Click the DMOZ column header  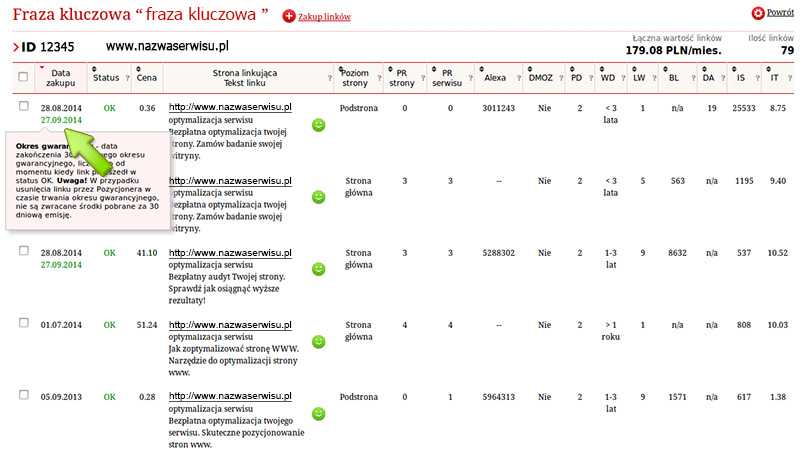[x=541, y=77]
